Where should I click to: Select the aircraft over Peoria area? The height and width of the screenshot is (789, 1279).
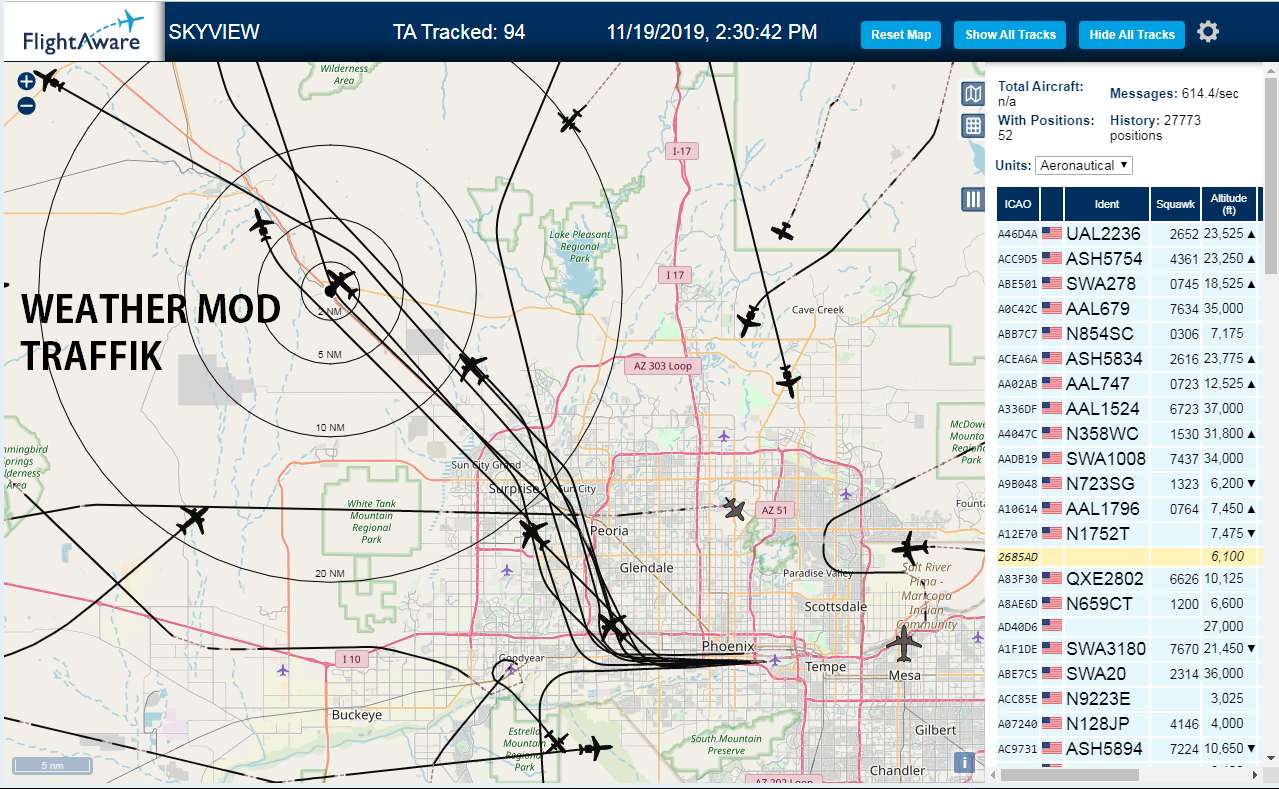pyautogui.click(x=535, y=535)
